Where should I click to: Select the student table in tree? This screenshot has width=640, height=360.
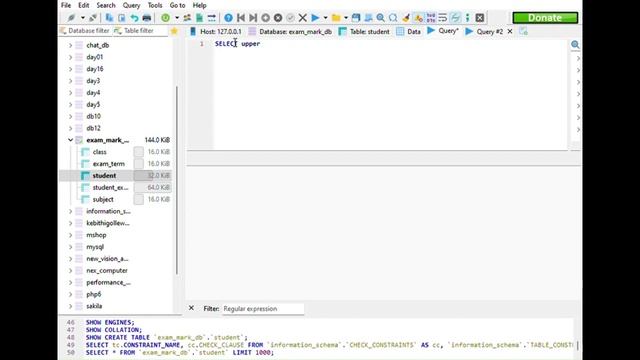point(104,176)
